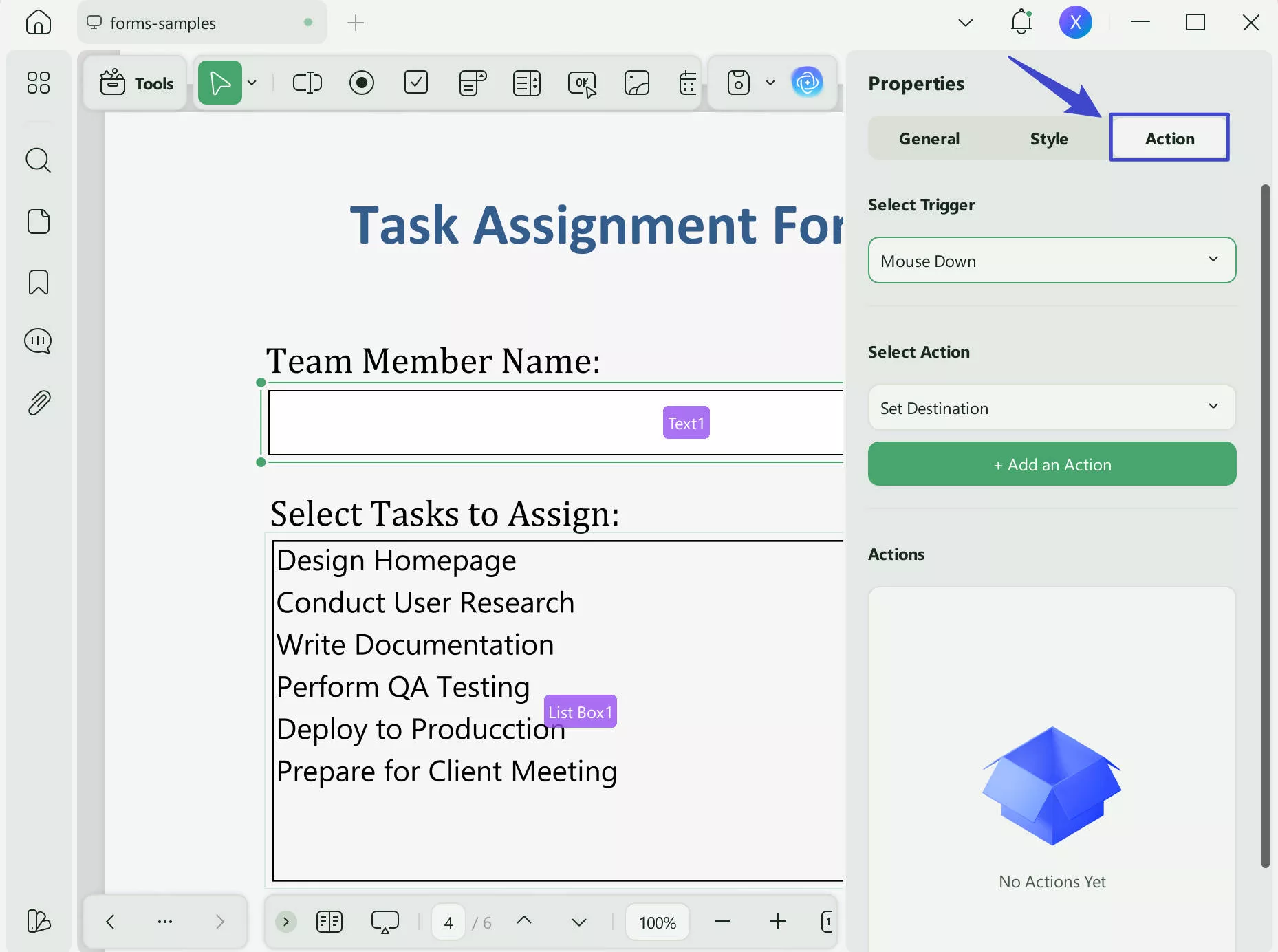
Task: Pick the OK button field tool
Action: point(582,83)
